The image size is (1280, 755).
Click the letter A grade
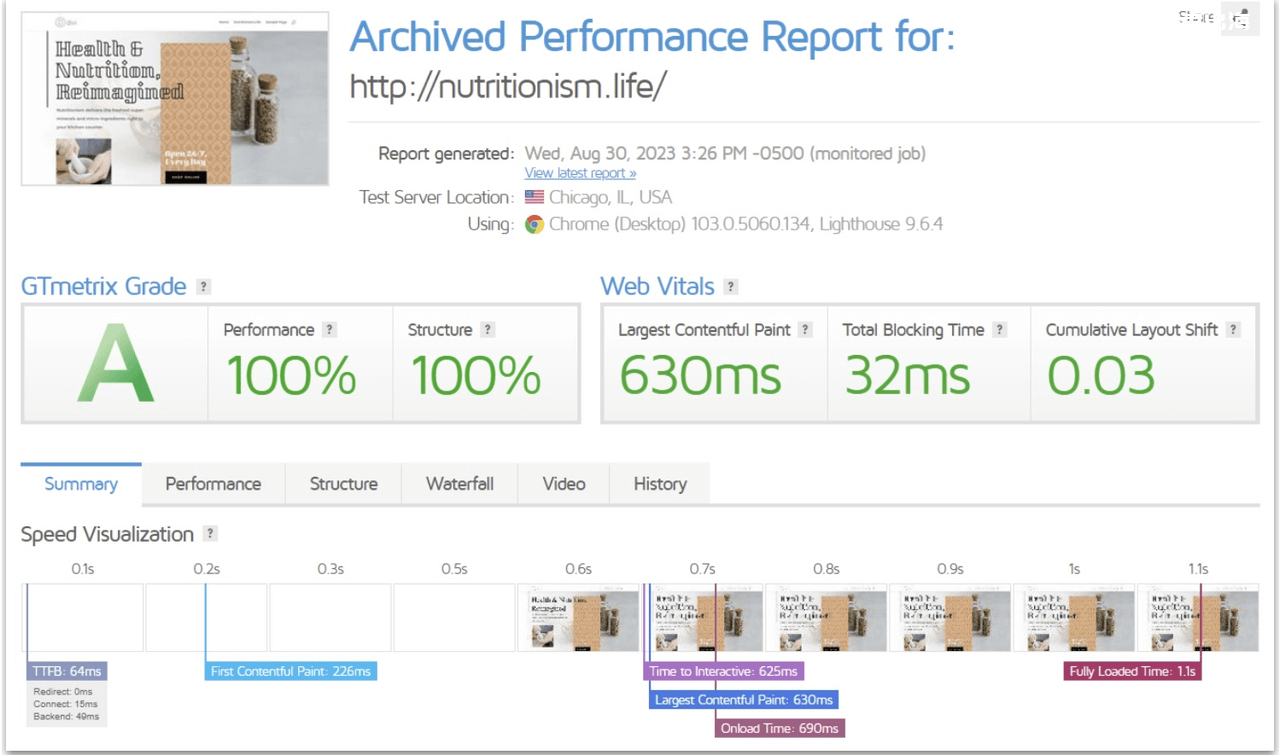tap(115, 364)
